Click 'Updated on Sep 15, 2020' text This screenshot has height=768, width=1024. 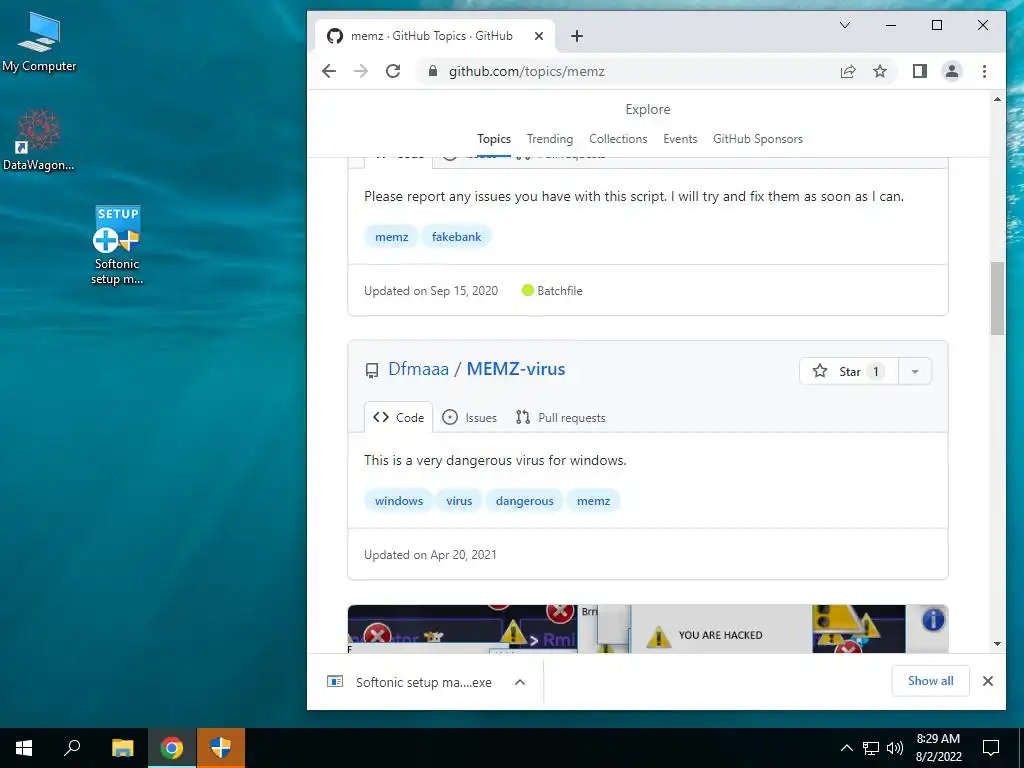tap(431, 291)
